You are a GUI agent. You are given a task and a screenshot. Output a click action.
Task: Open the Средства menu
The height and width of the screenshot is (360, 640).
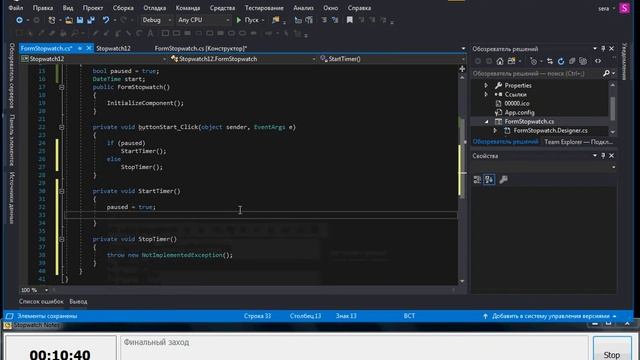click(222, 8)
